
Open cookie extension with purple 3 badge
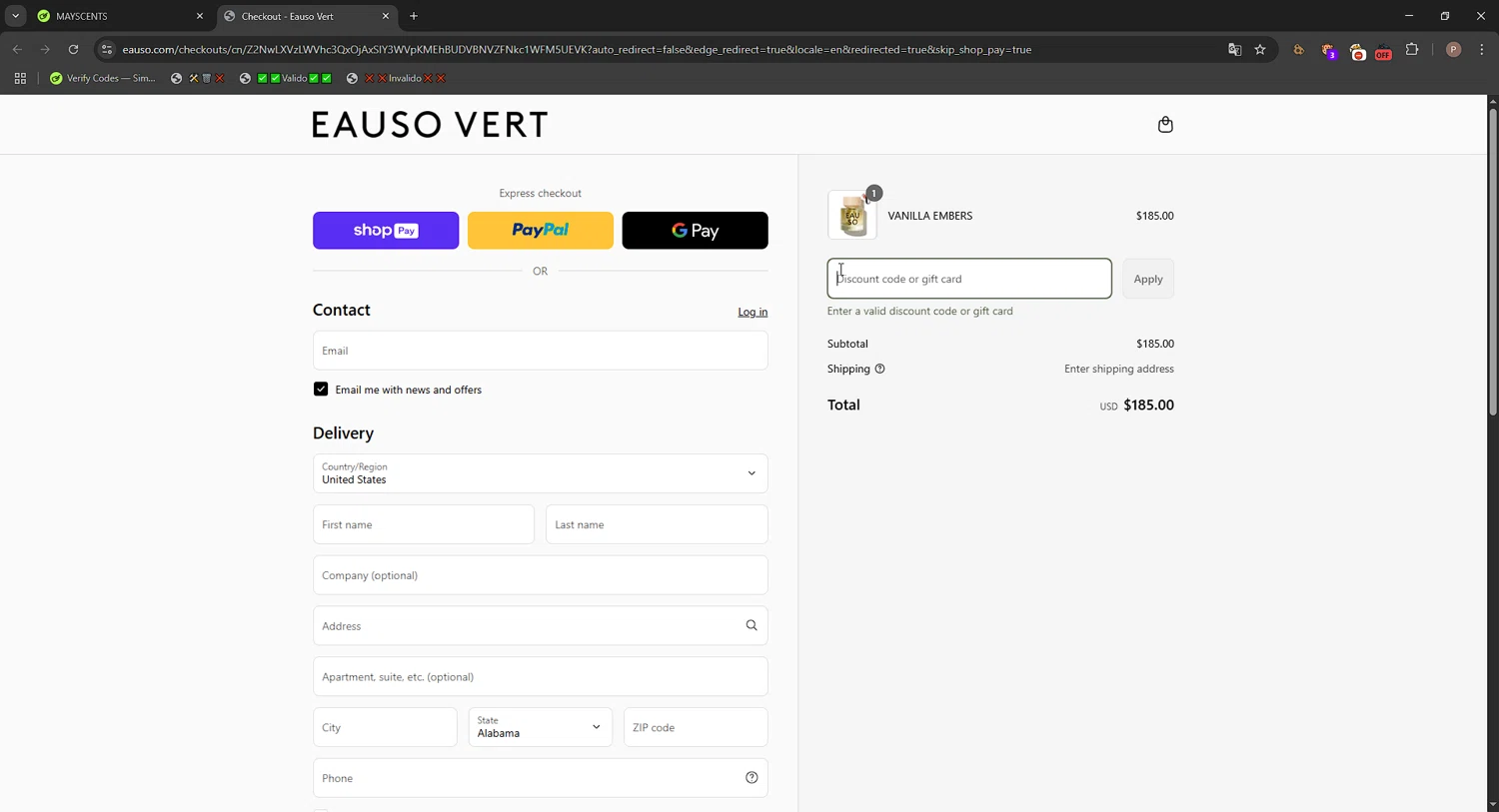(1328, 50)
